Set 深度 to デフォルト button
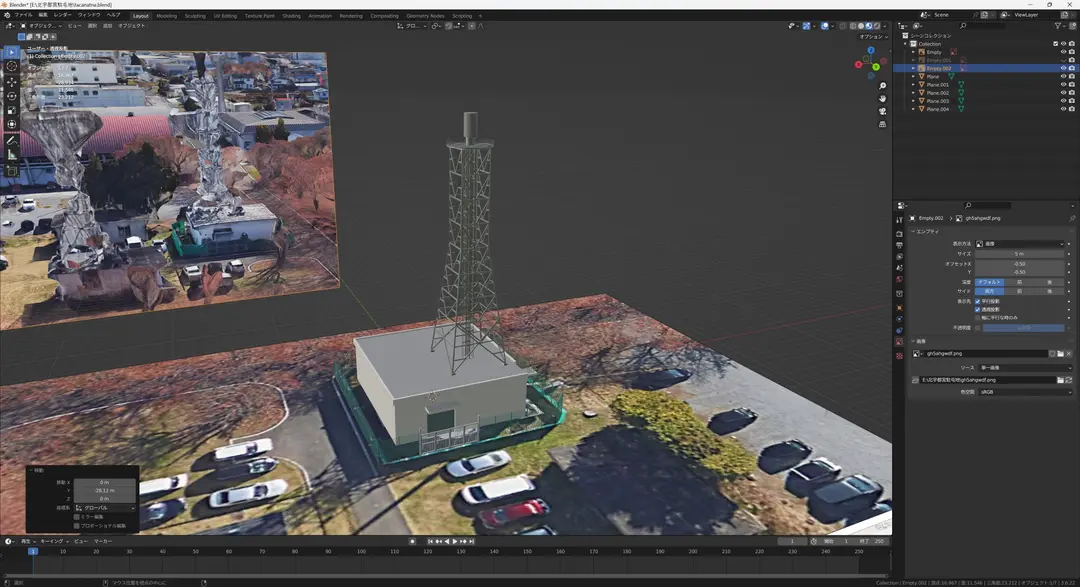Image resolution: width=1080 pixels, height=587 pixels. (x=989, y=282)
